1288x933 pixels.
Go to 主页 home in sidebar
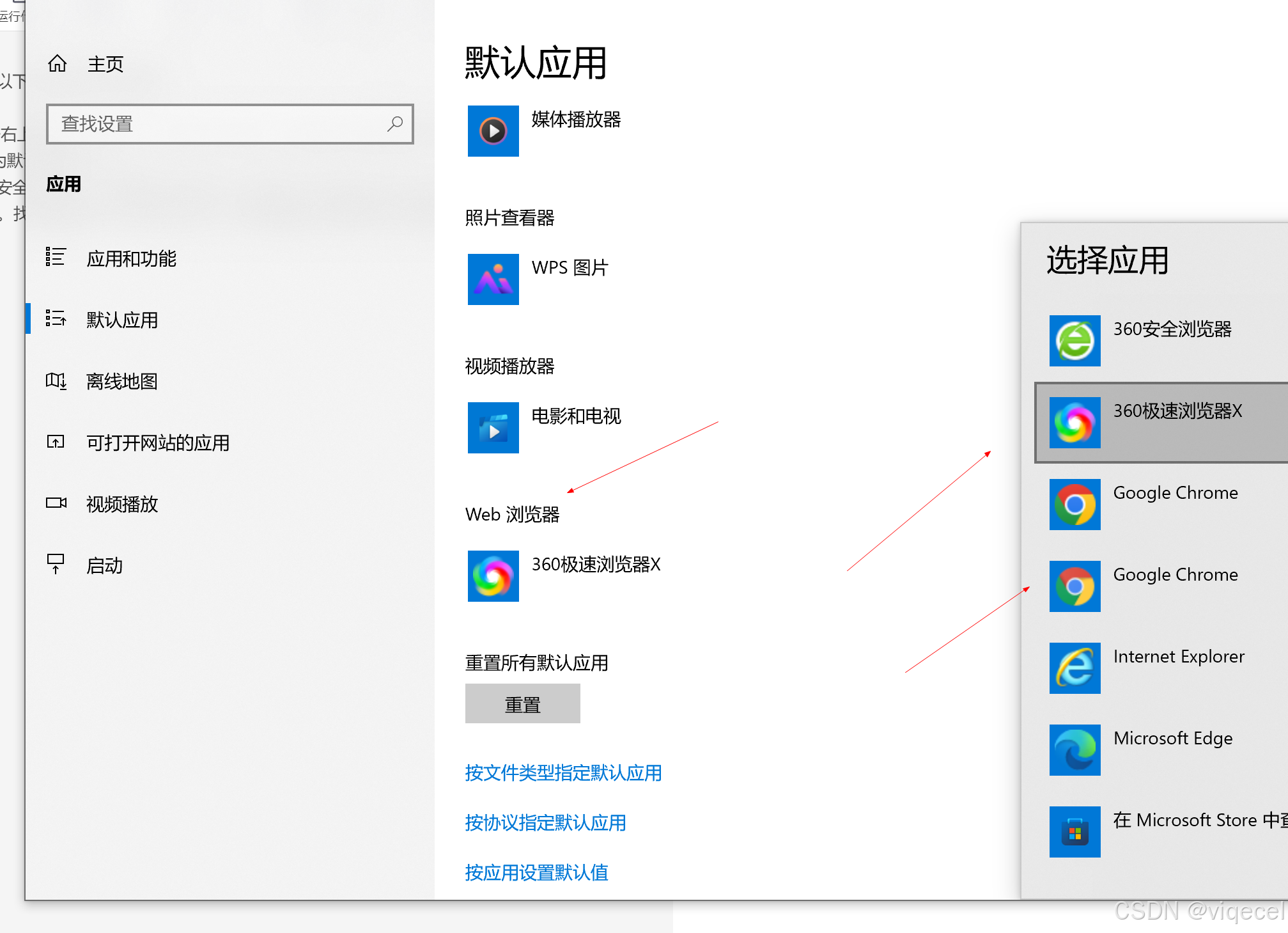(x=105, y=64)
